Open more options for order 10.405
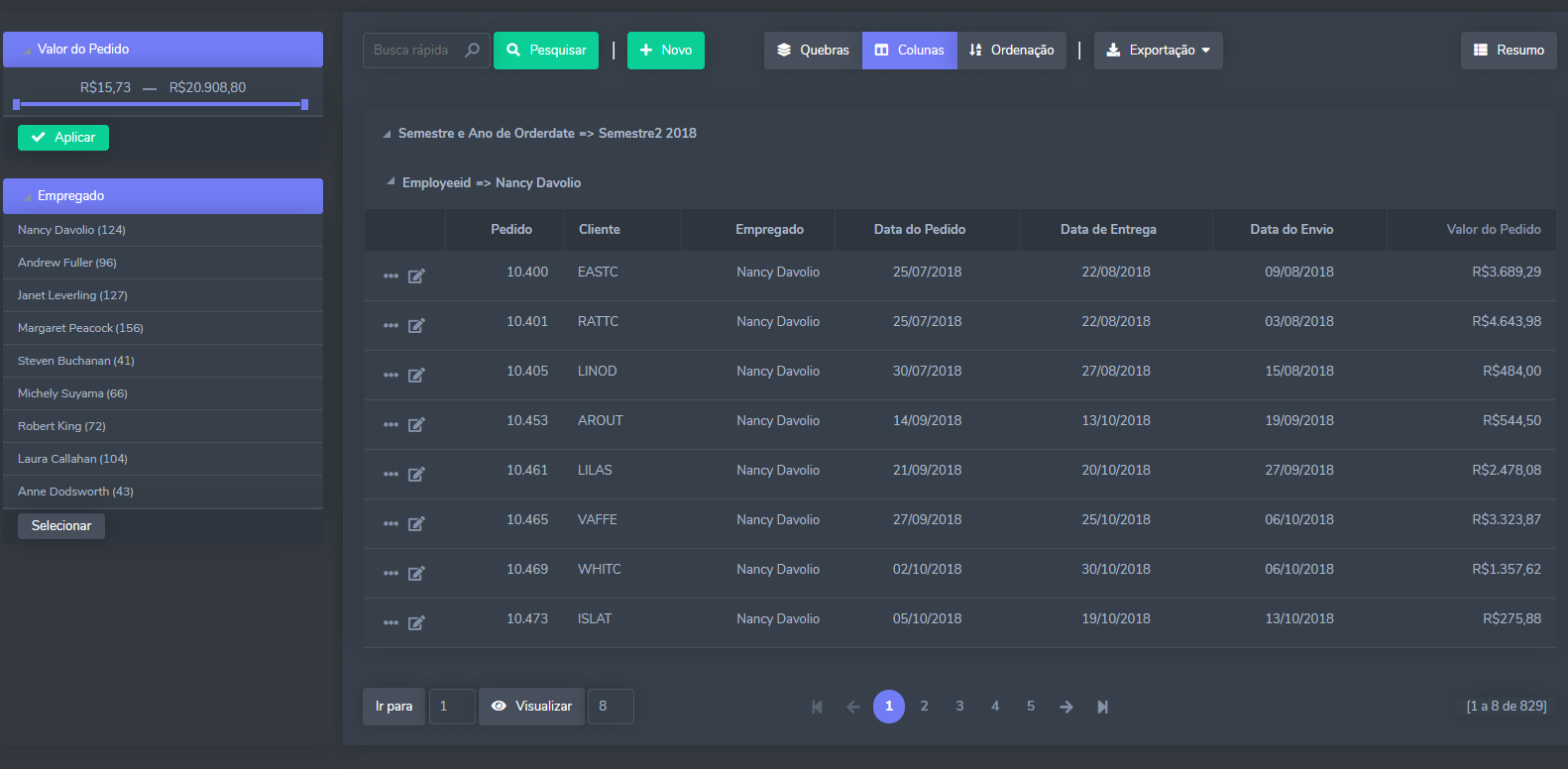This screenshot has height=769, width=1568. coord(391,375)
